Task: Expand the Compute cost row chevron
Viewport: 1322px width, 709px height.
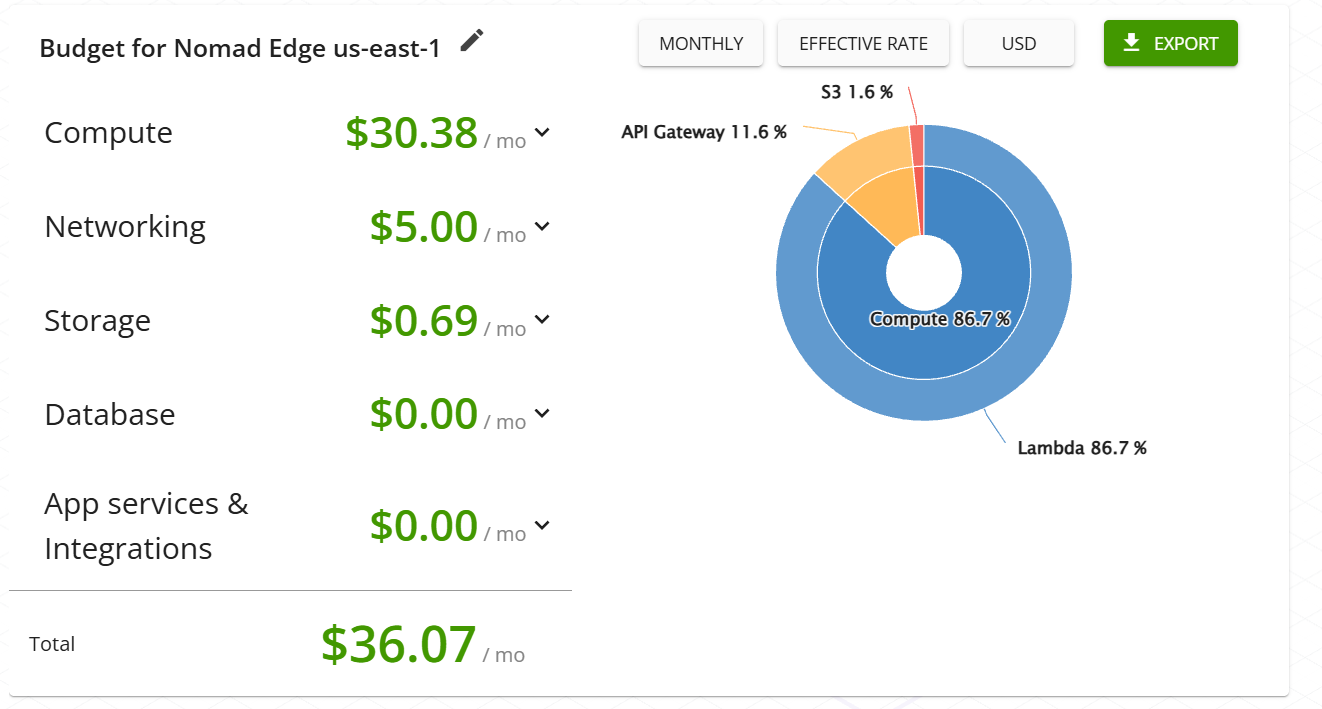Action: (542, 132)
